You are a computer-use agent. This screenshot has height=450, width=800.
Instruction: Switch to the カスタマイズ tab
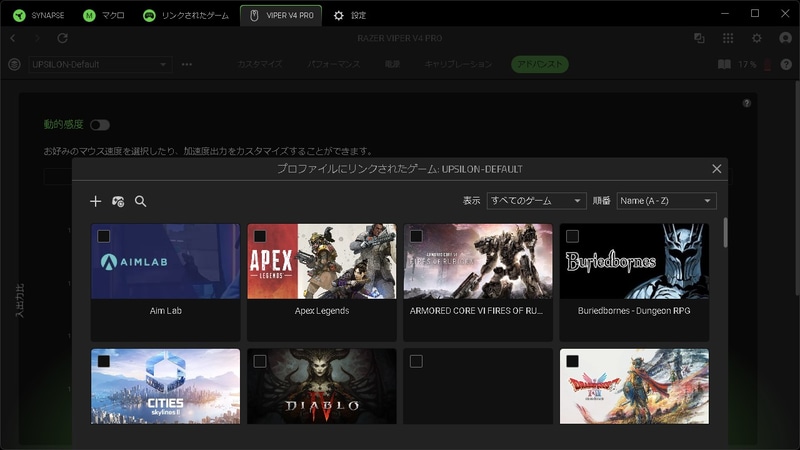coord(260,64)
